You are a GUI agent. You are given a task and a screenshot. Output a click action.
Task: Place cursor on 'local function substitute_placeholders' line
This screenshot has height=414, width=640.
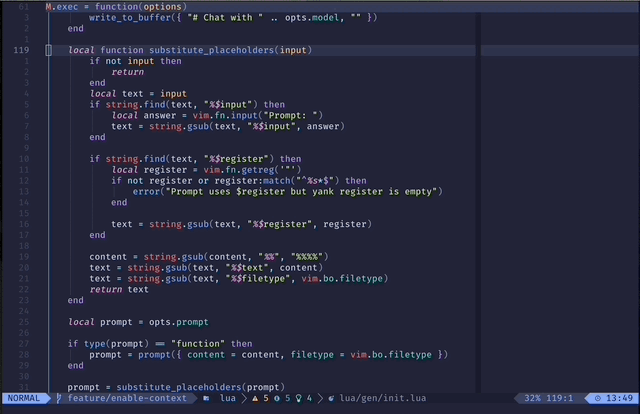pyautogui.click(x=190, y=50)
